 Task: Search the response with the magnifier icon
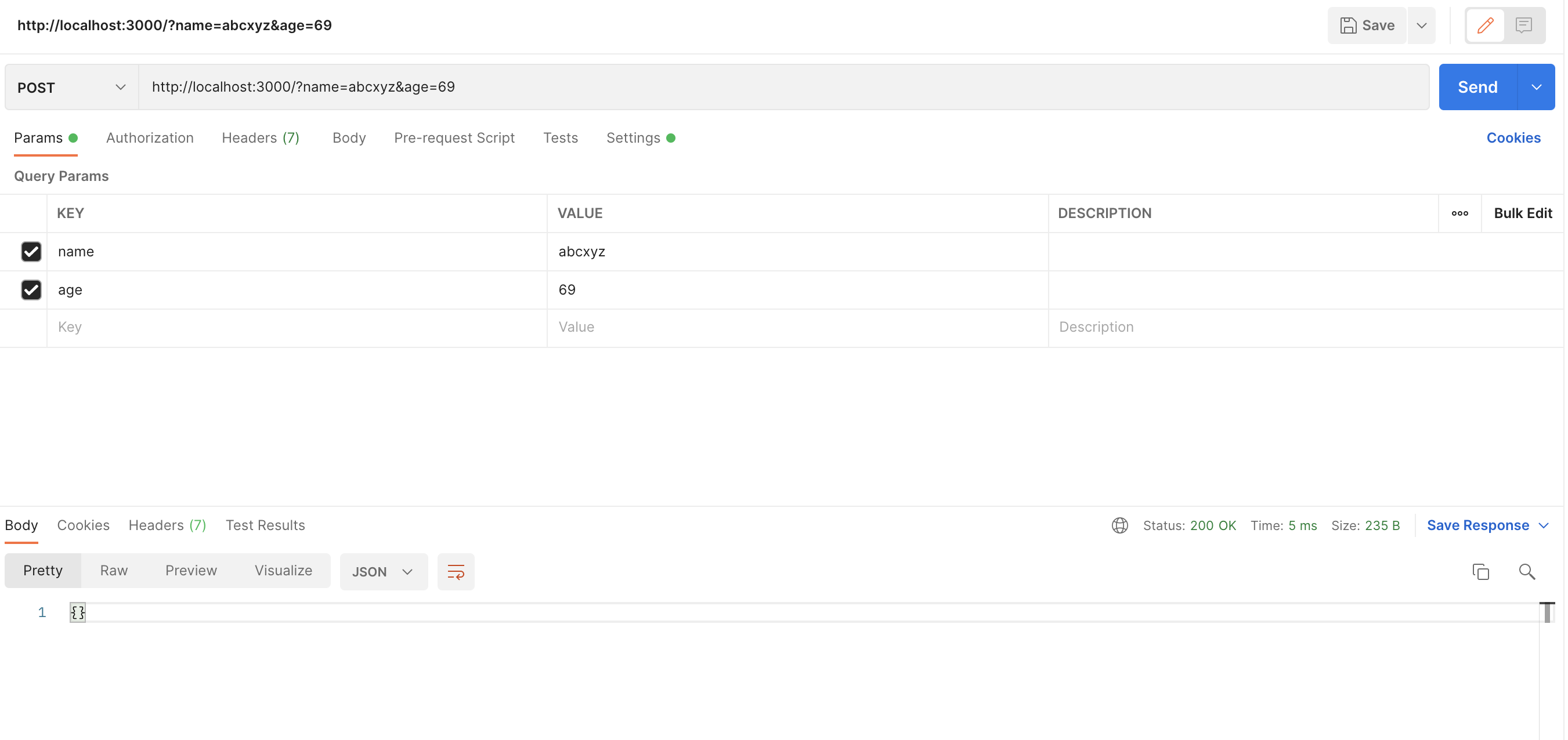click(x=1527, y=572)
